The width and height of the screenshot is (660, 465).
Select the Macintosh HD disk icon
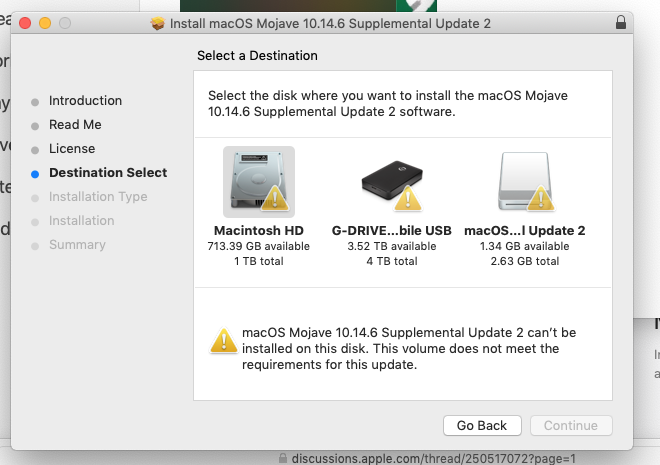259,181
